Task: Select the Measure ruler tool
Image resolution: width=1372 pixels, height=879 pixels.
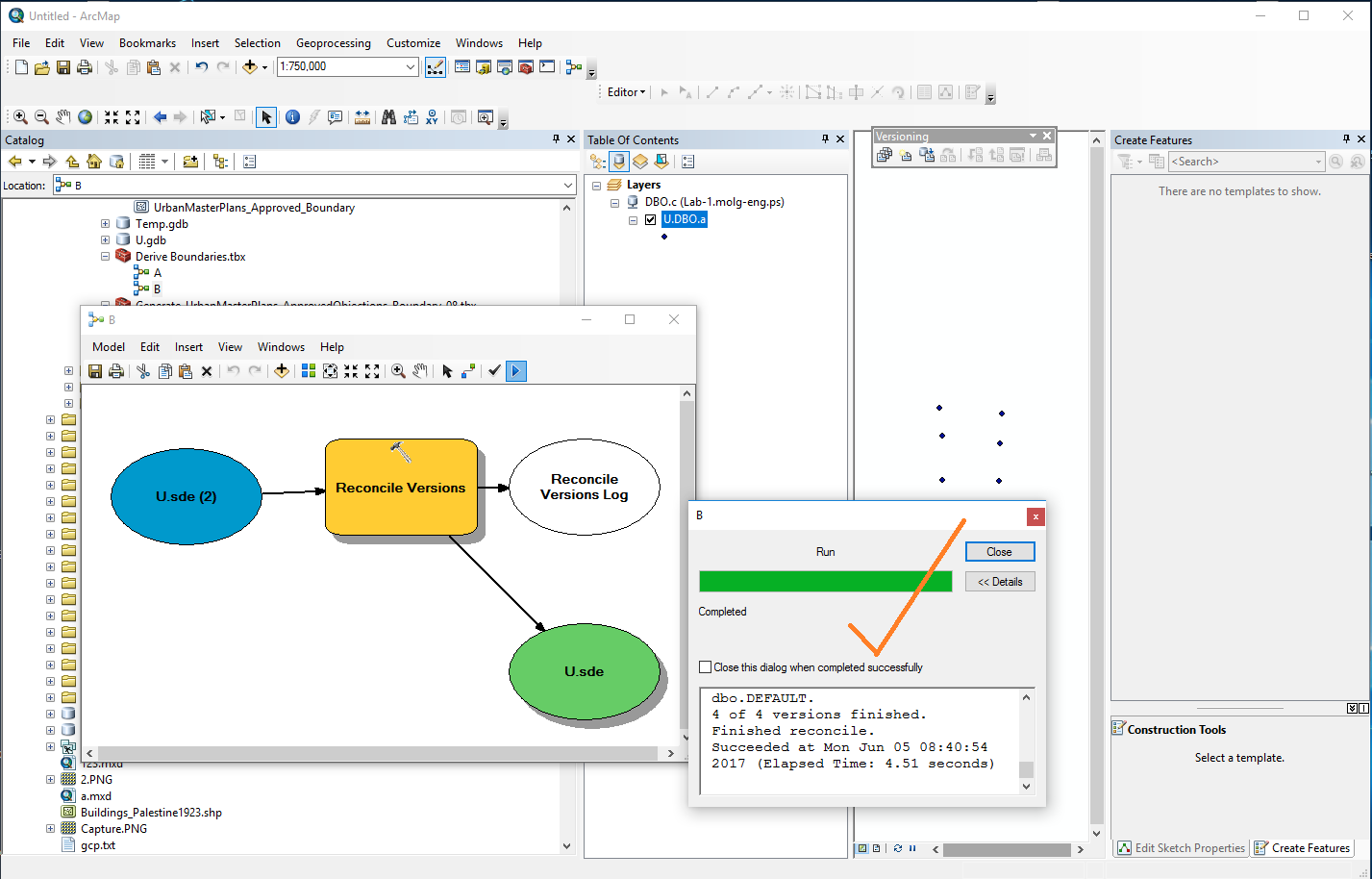Action: click(x=362, y=117)
